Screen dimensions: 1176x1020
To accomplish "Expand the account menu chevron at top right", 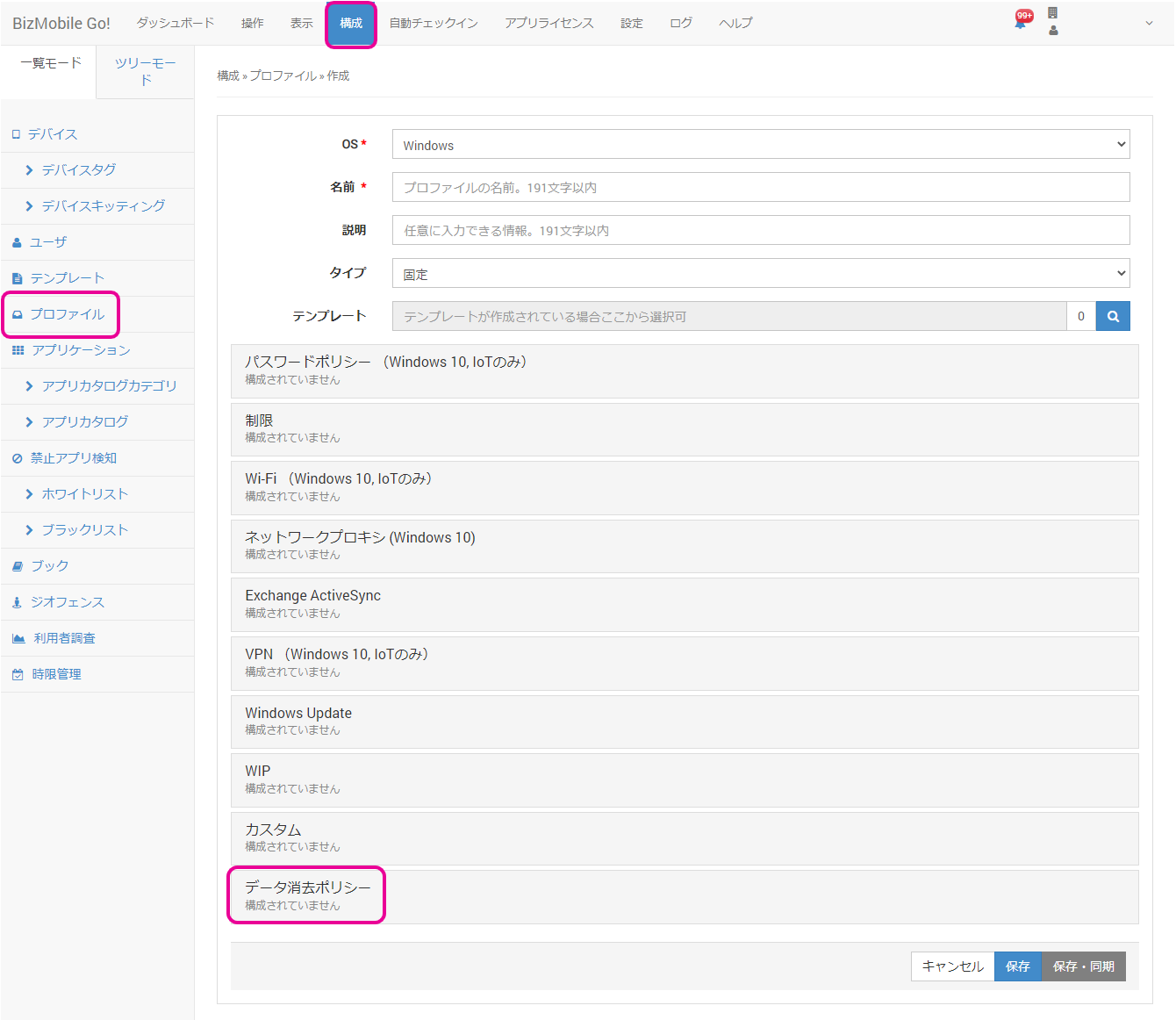I will [1149, 24].
